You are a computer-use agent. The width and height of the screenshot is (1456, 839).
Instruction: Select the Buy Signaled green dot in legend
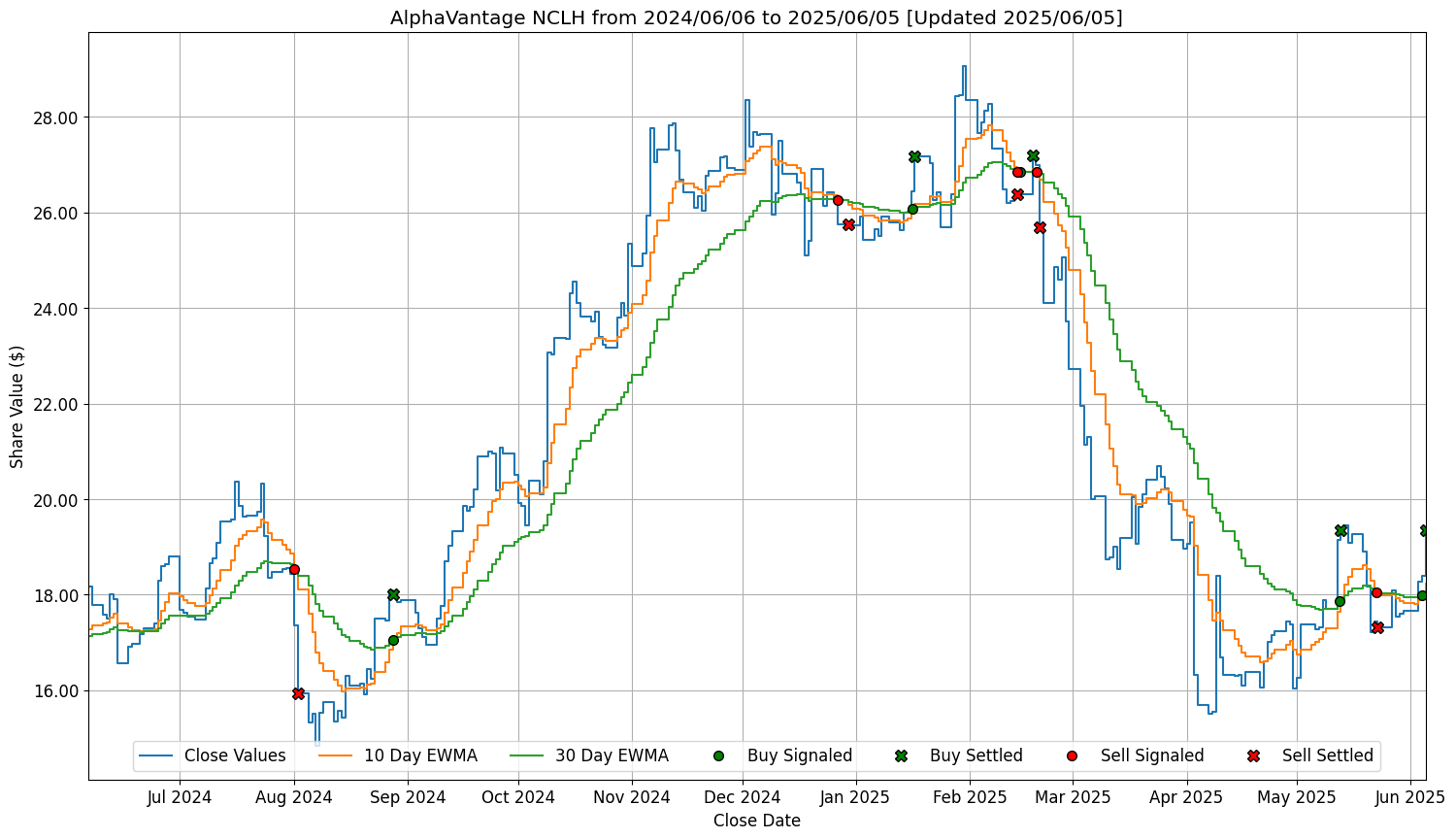click(x=718, y=755)
